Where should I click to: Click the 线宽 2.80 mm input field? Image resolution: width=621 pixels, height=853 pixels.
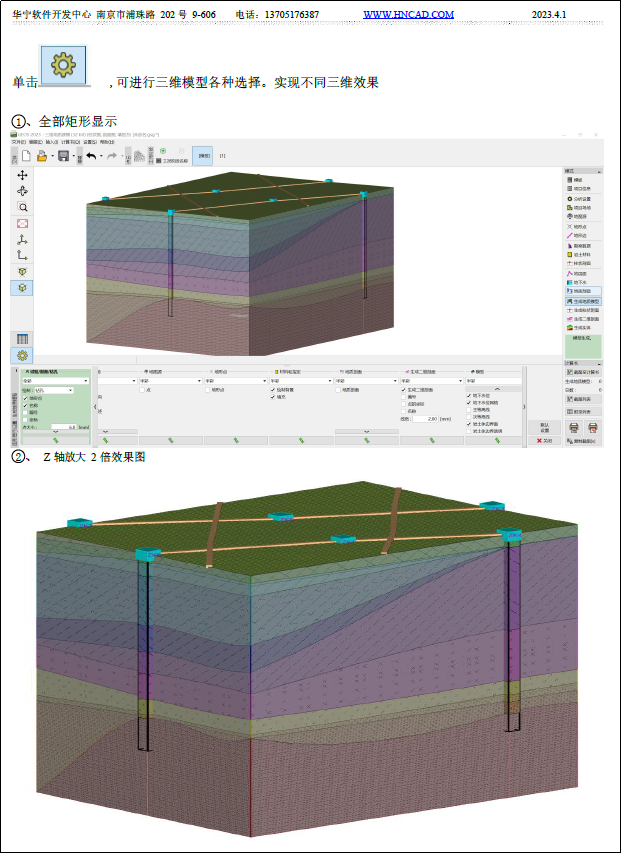point(425,419)
